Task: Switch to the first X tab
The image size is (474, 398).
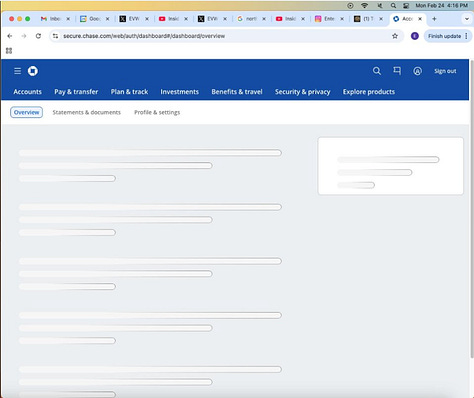Action: click(x=134, y=19)
